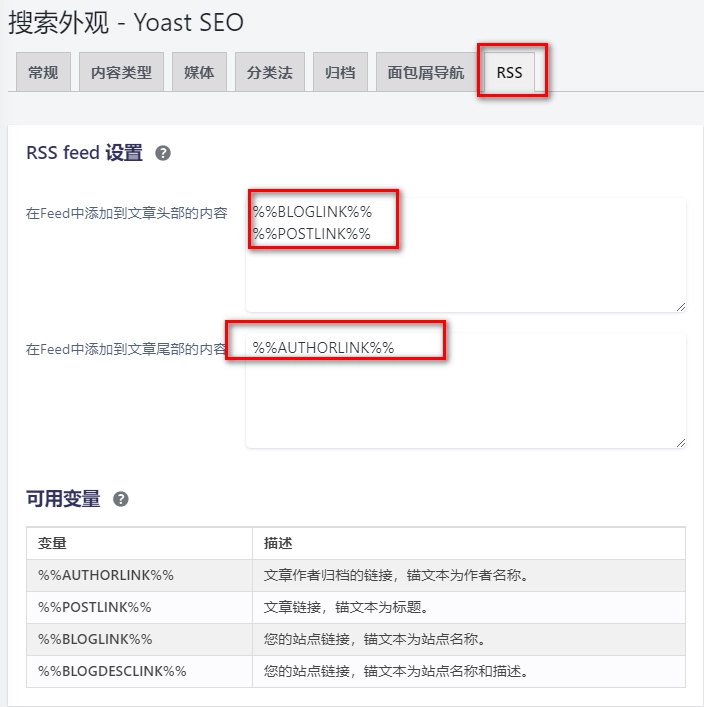This screenshot has width=704, height=707.
Task: Select the RSS tab
Action: tap(510, 72)
